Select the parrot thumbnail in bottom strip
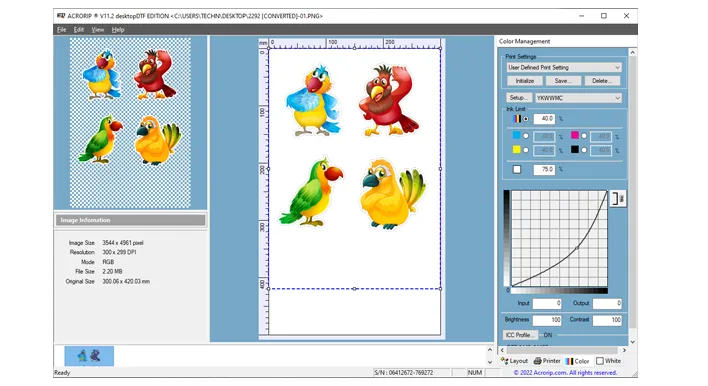 tap(89, 356)
